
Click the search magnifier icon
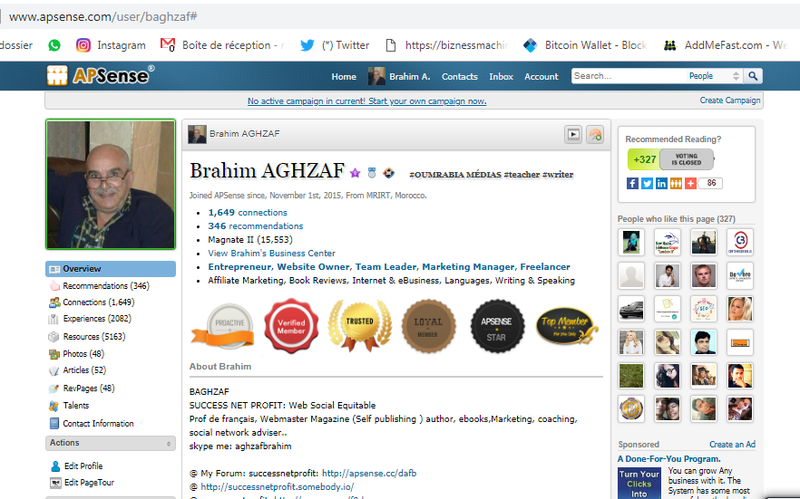point(754,76)
